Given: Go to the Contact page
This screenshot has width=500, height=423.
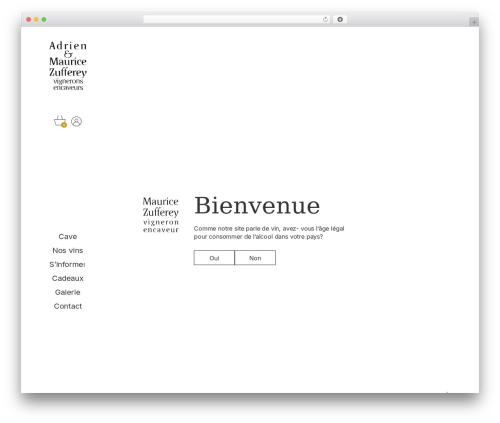Looking at the screenshot, I should pyautogui.click(x=68, y=306).
